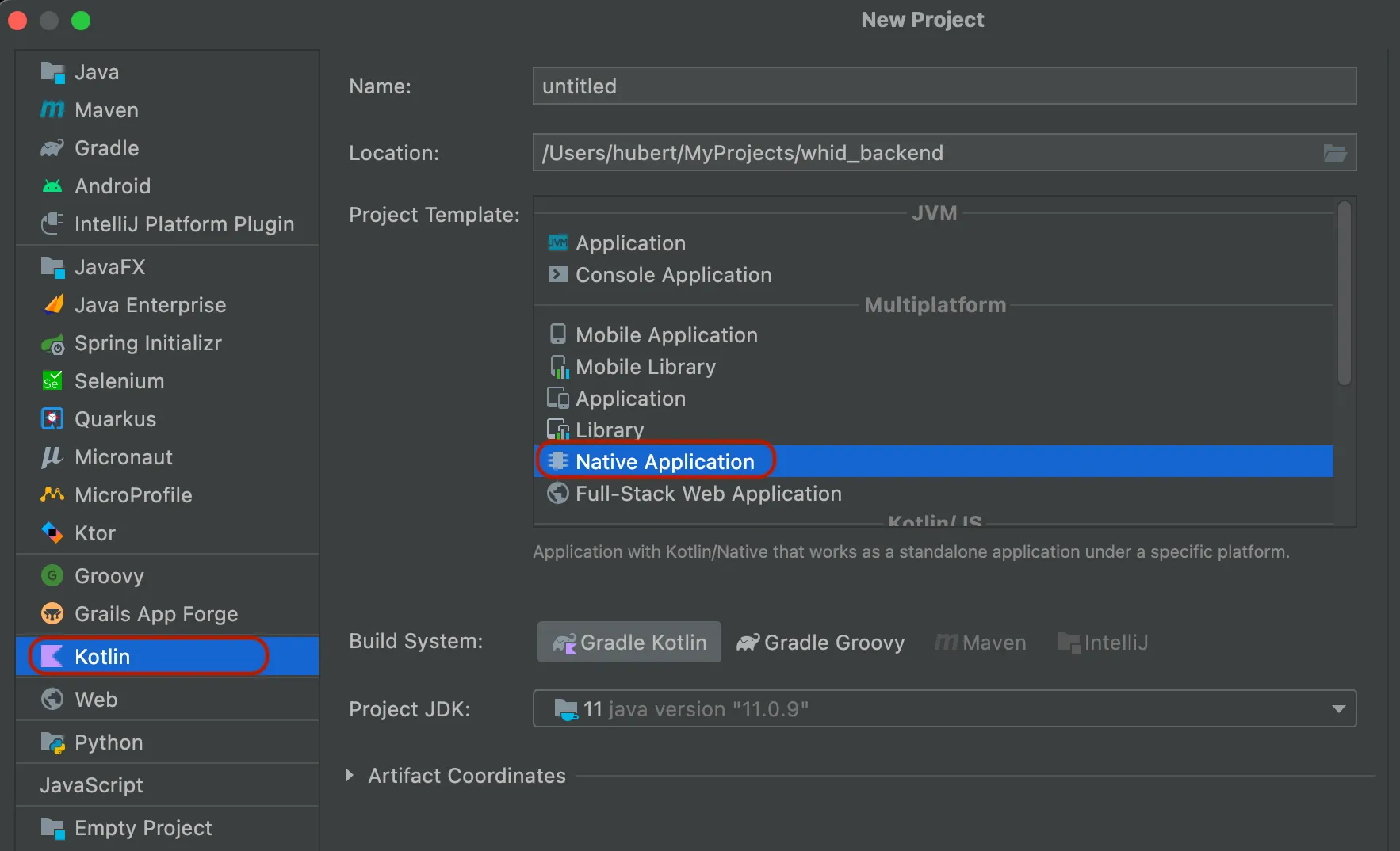Choose Ktor project type label
The image size is (1400, 851).
pos(95,533)
